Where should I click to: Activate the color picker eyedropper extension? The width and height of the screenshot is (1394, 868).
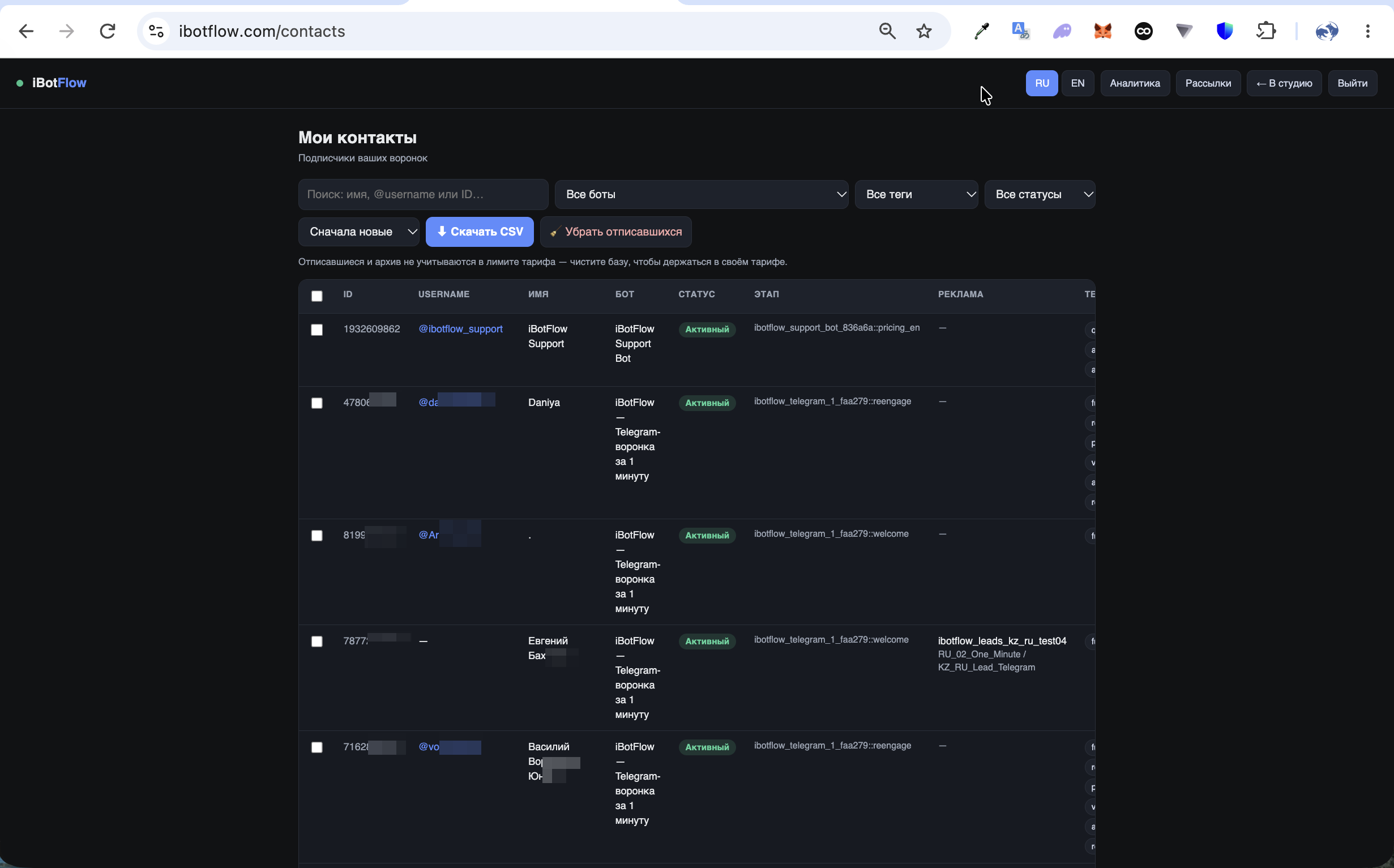coord(981,31)
